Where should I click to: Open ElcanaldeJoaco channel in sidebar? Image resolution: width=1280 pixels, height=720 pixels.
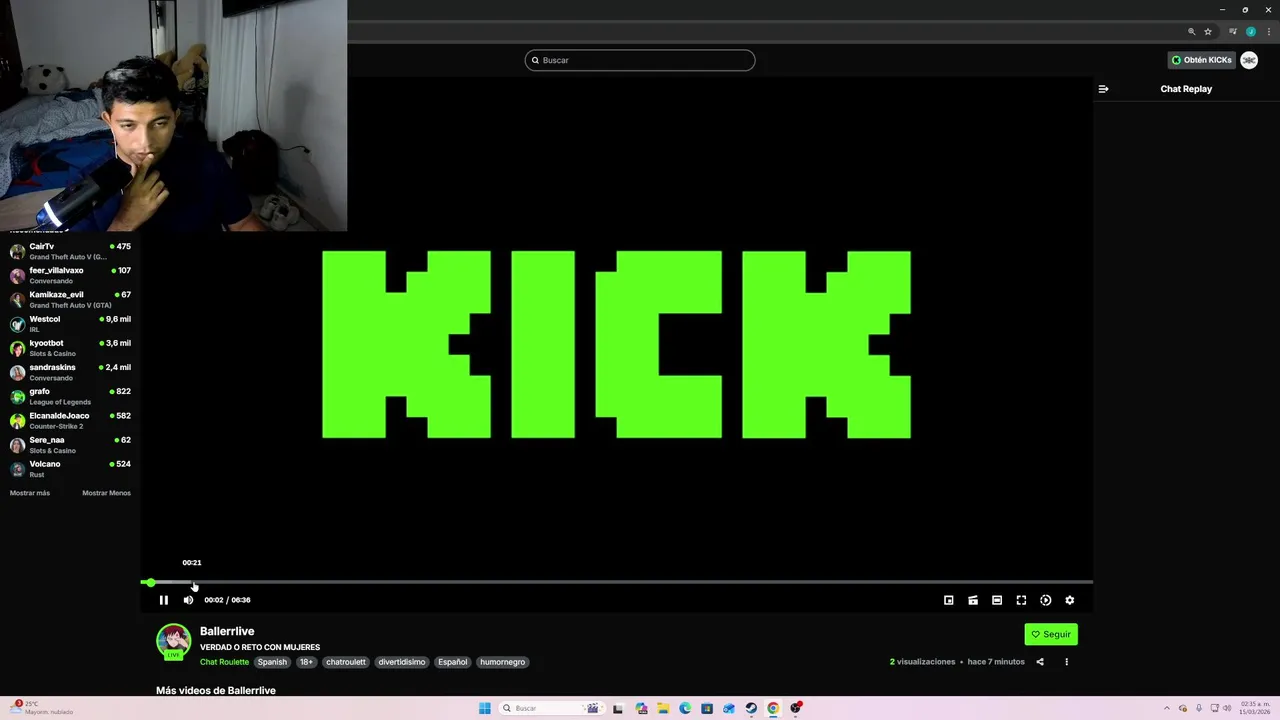pyautogui.click(x=70, y=420)
